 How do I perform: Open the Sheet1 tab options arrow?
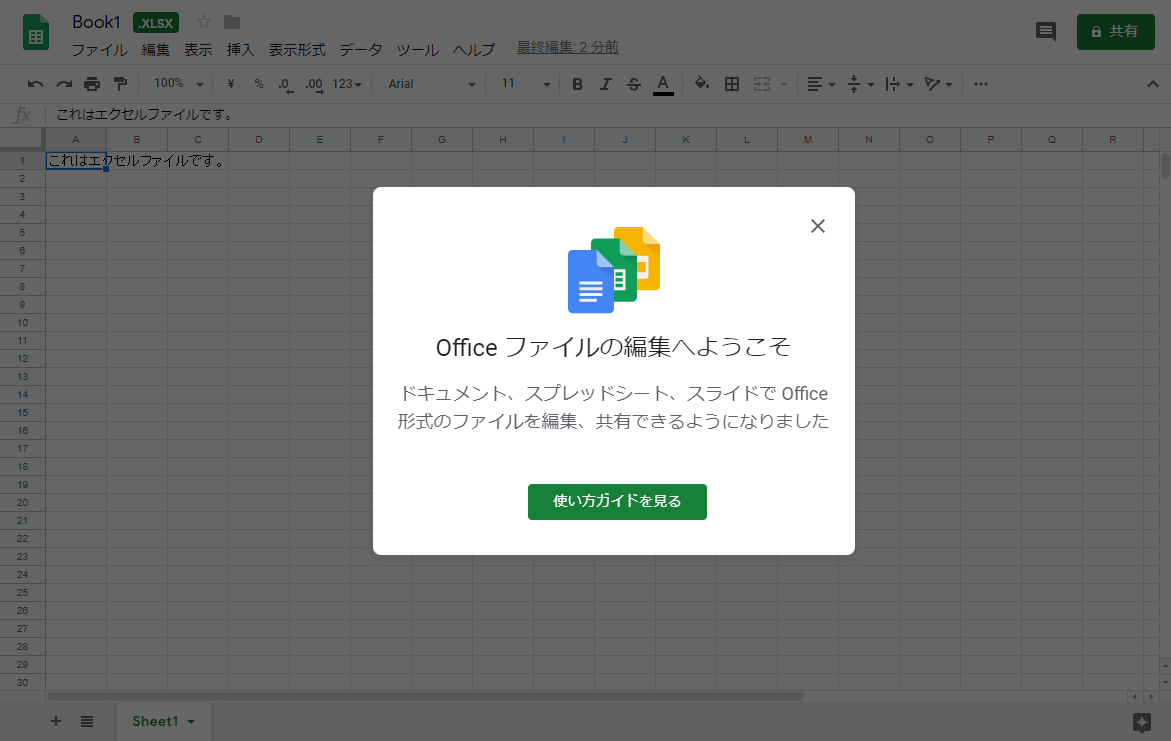click(191, 722)
